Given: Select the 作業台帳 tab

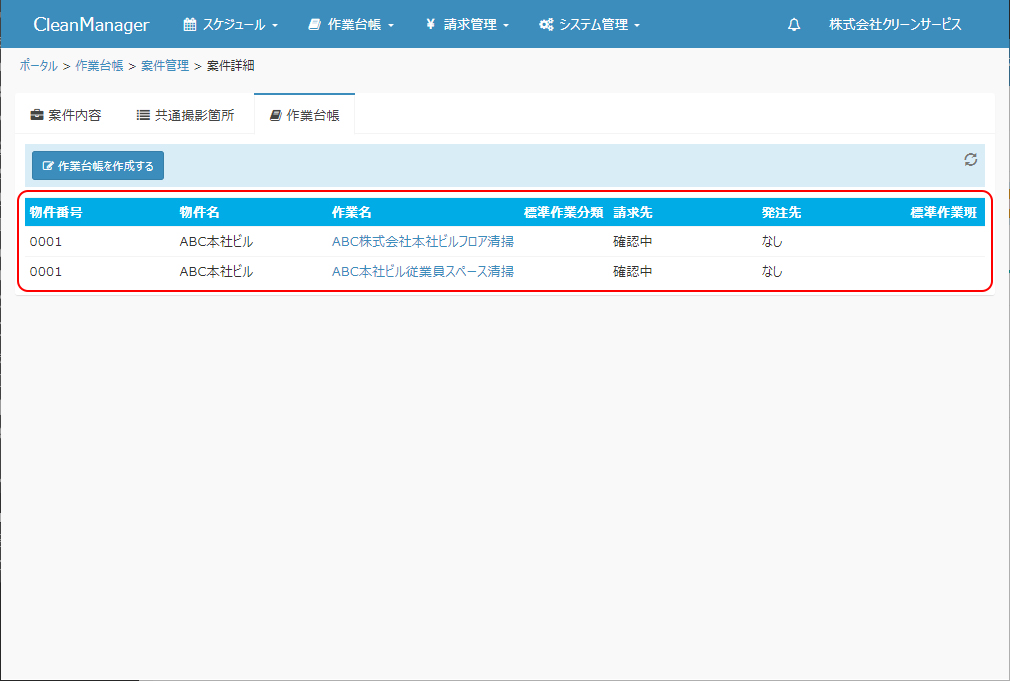Looking at the screenshot, I should 305,115.
